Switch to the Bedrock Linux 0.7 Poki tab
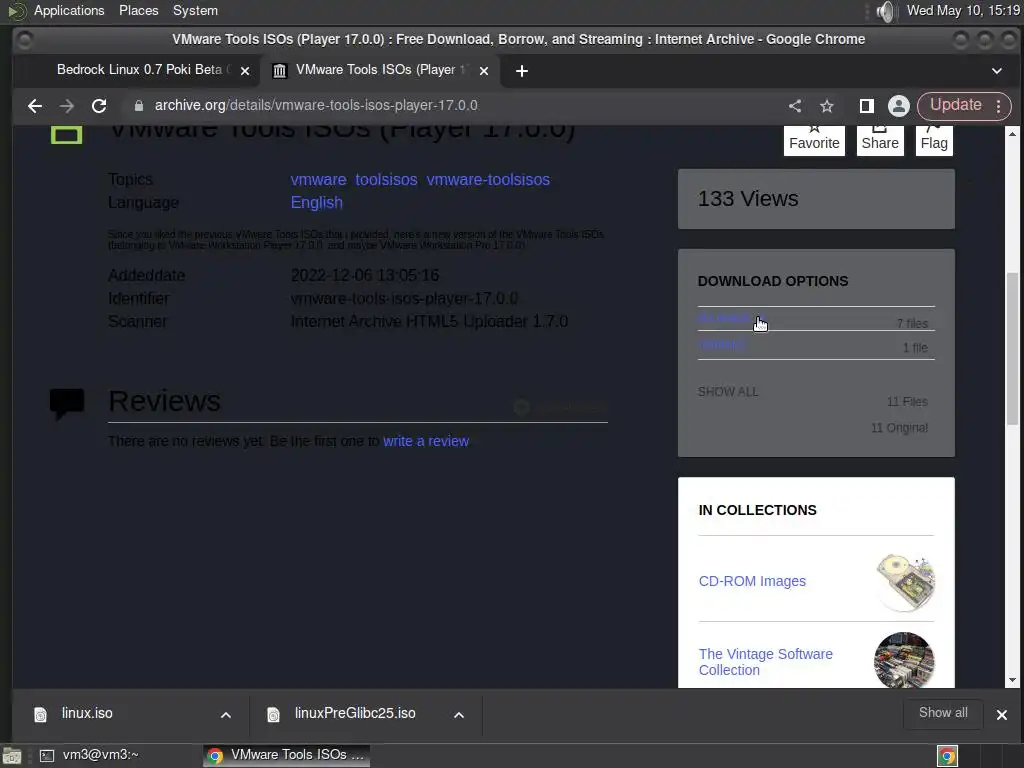The height and width of the screenshot is (768, 1024). (140, 70)
